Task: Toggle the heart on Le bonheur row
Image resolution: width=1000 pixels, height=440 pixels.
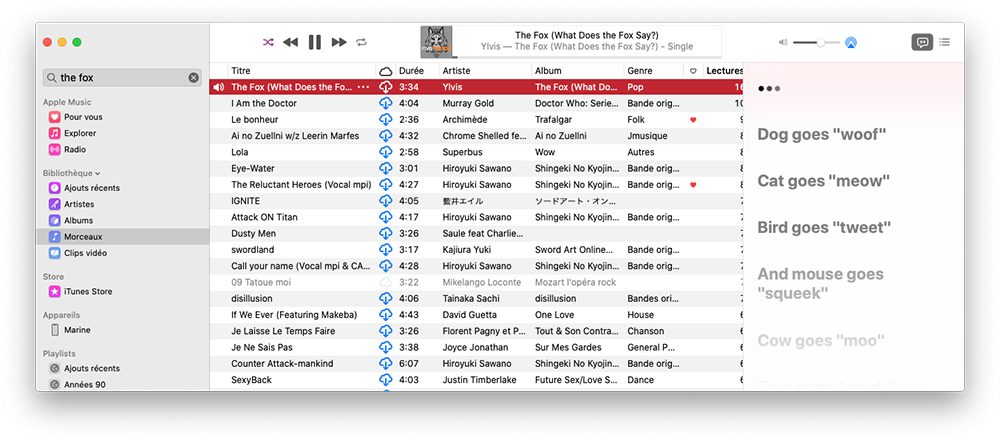Action: click(693, 120)
